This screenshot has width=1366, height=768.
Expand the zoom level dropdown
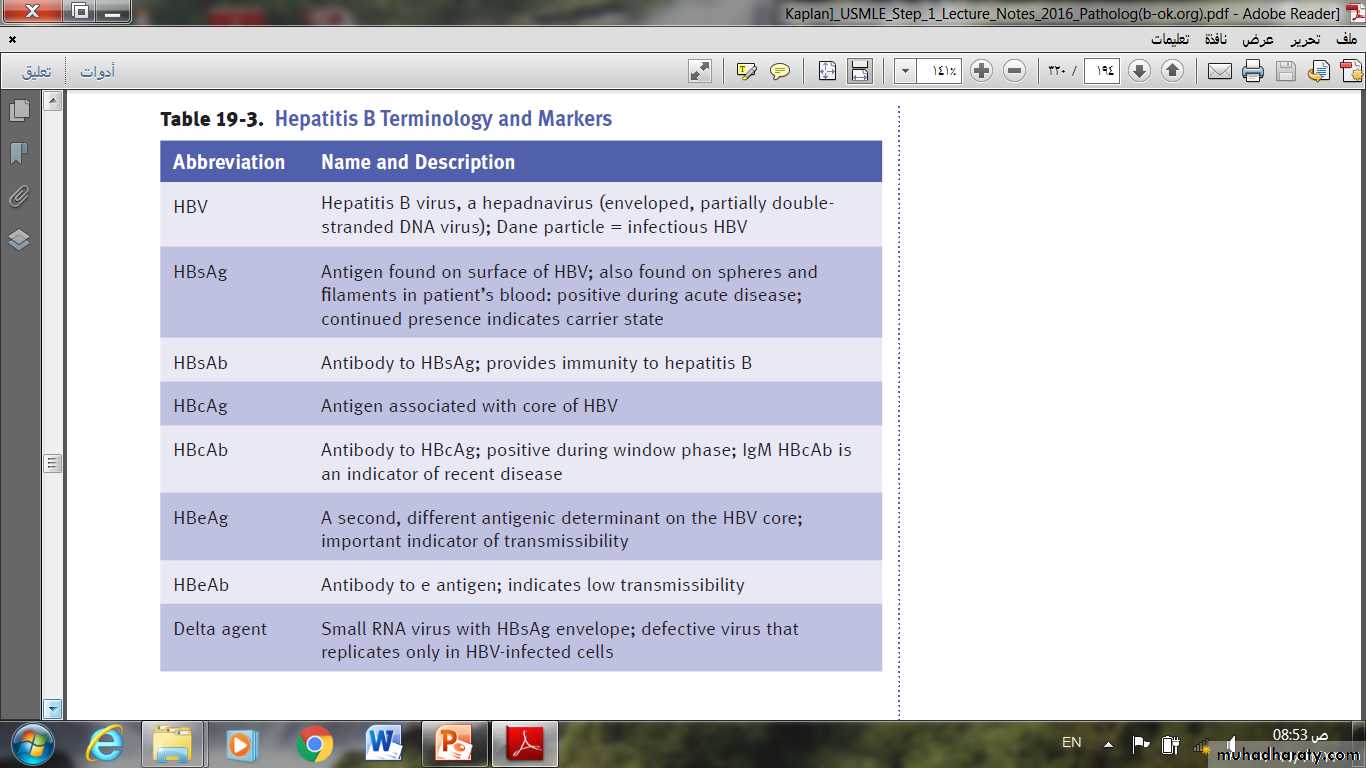905,71
